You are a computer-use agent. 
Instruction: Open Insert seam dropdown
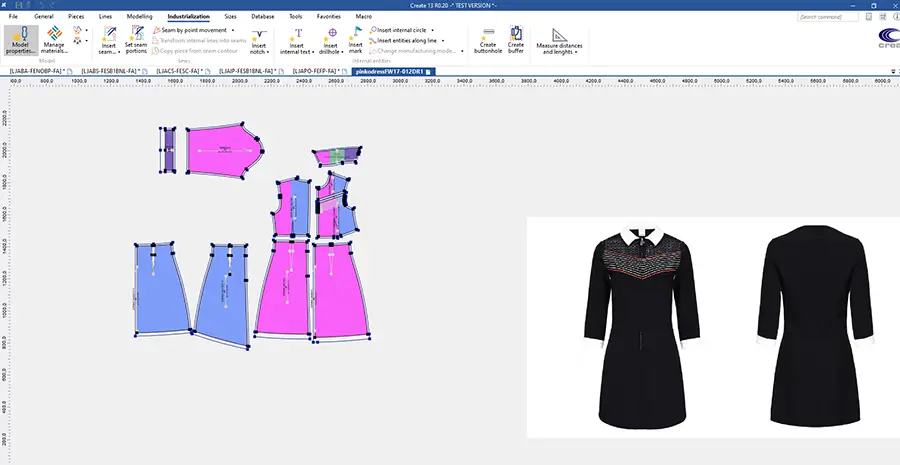coord(108,52)
